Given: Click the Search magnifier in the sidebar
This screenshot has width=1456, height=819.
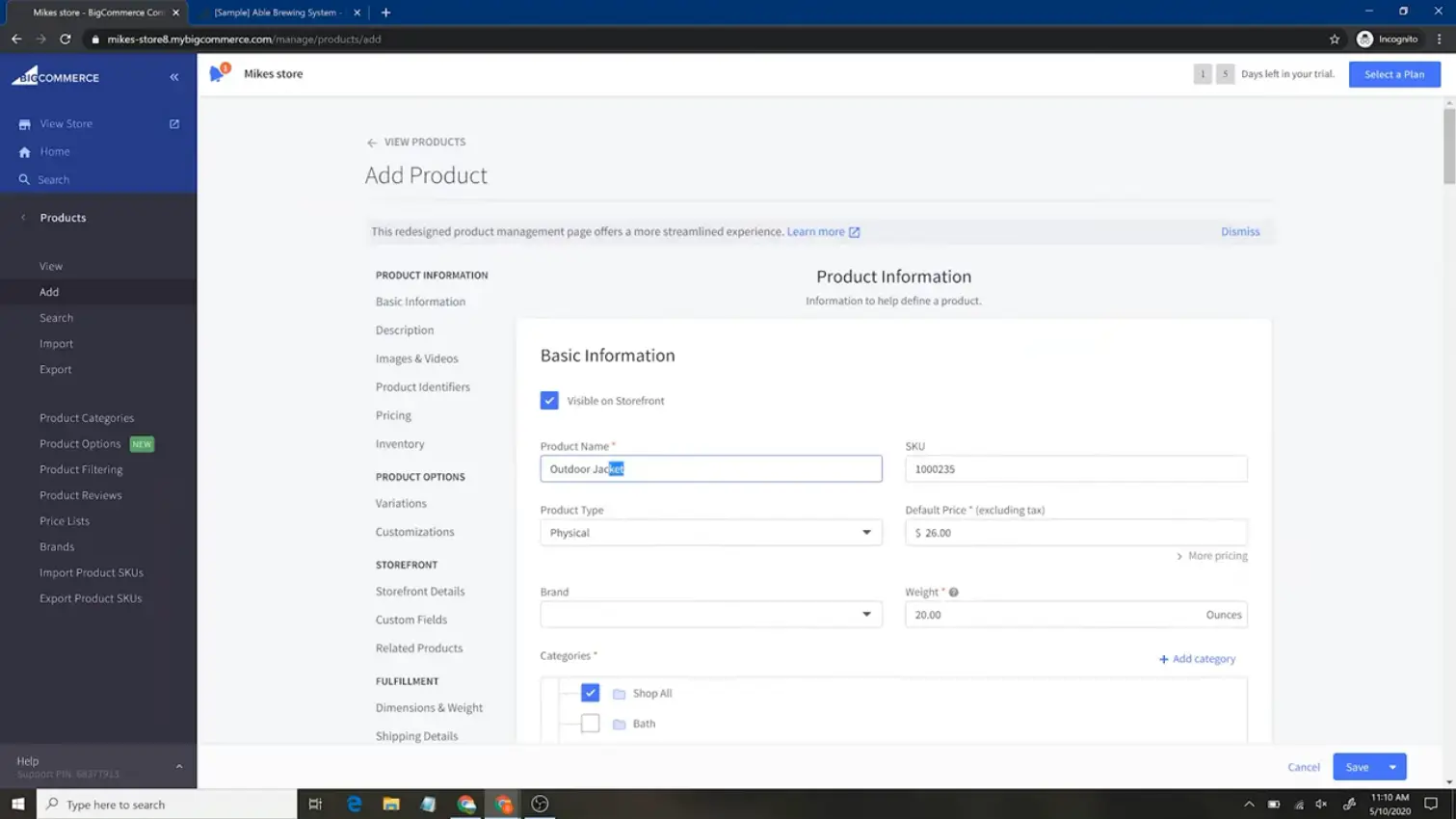Looking at the screenshot, I should click(25, 179).
